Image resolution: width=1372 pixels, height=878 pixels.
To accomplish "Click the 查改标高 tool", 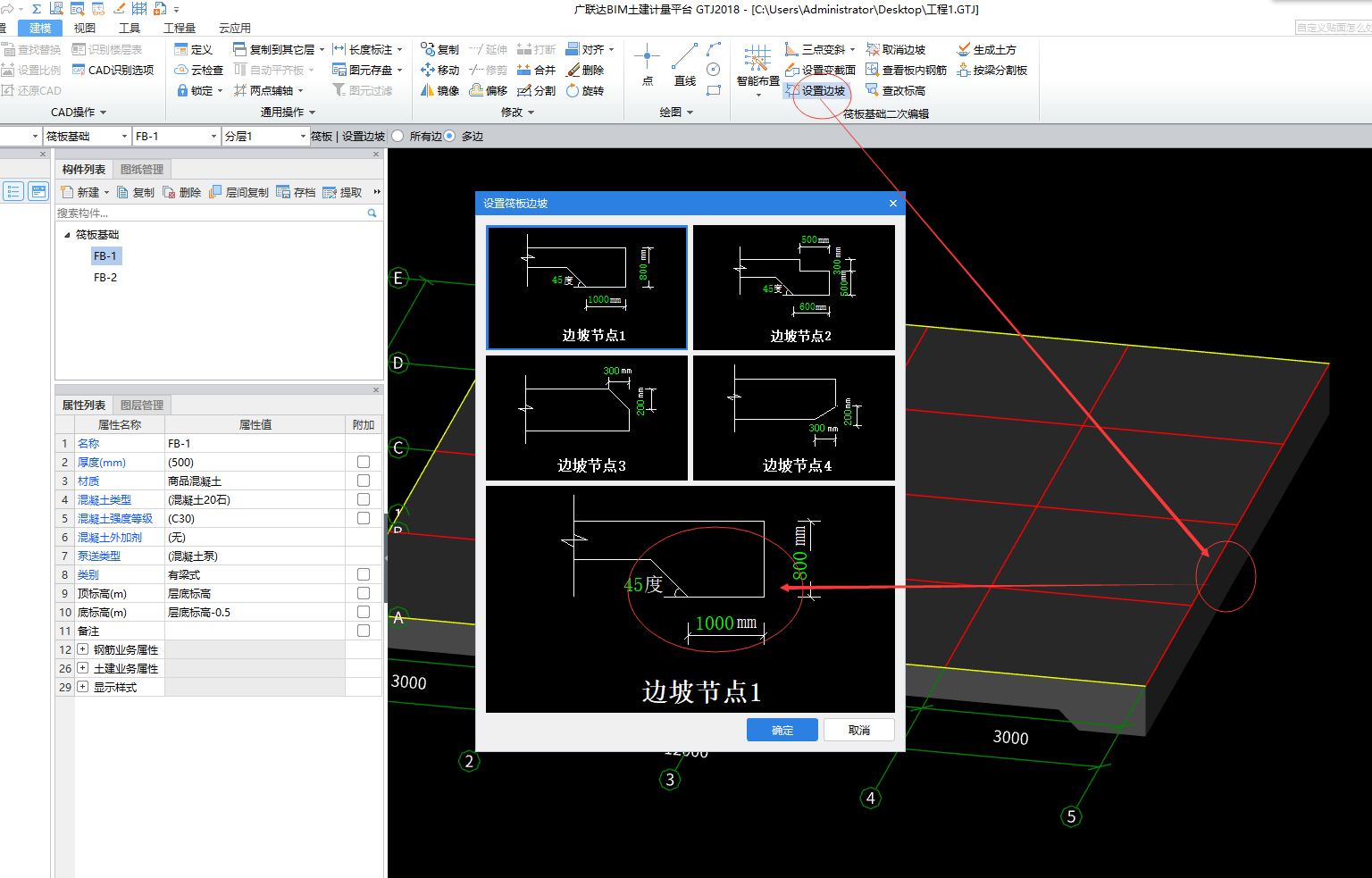I will click(x=895, y=90).
